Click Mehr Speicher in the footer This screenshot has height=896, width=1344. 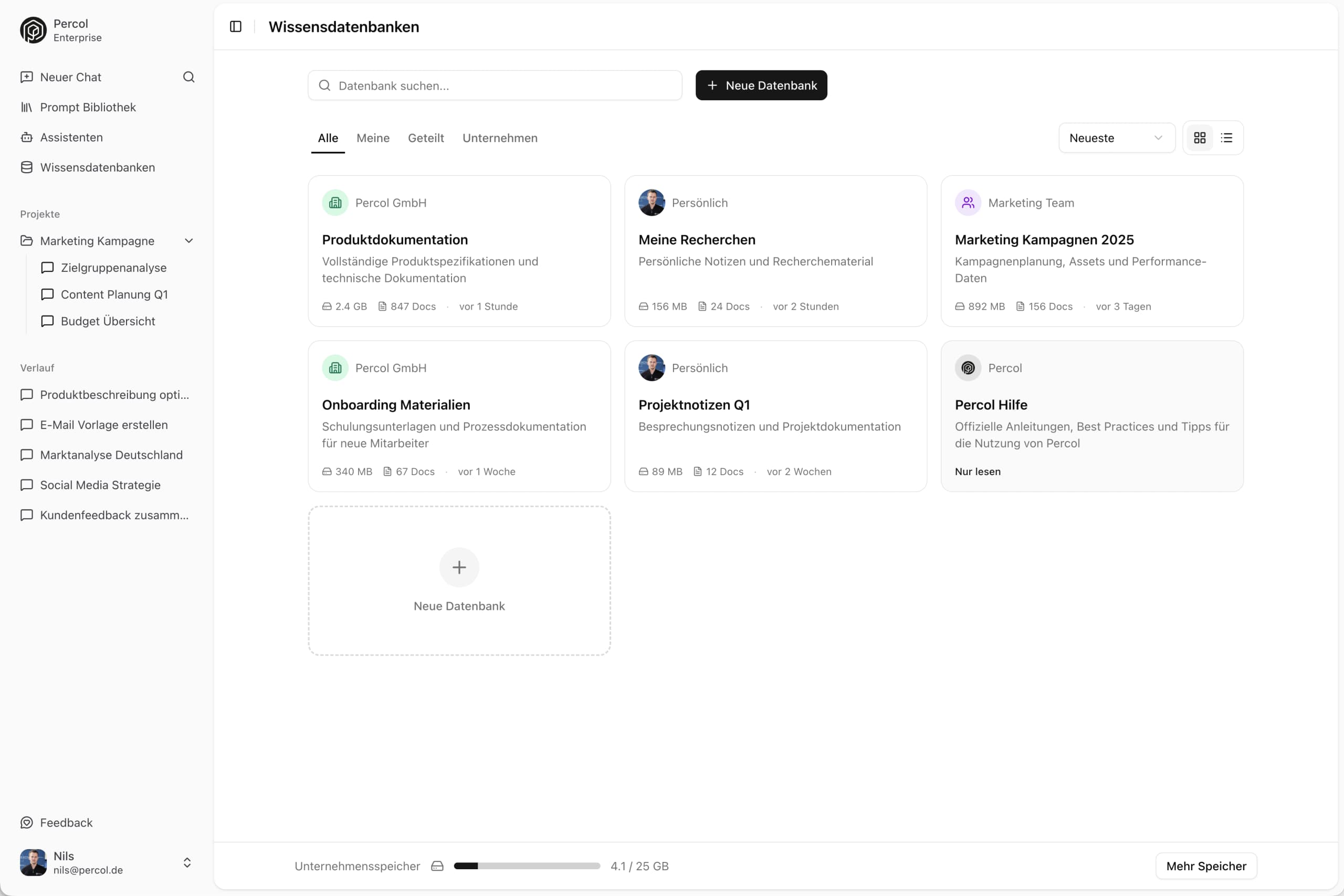pos(1206,866)
